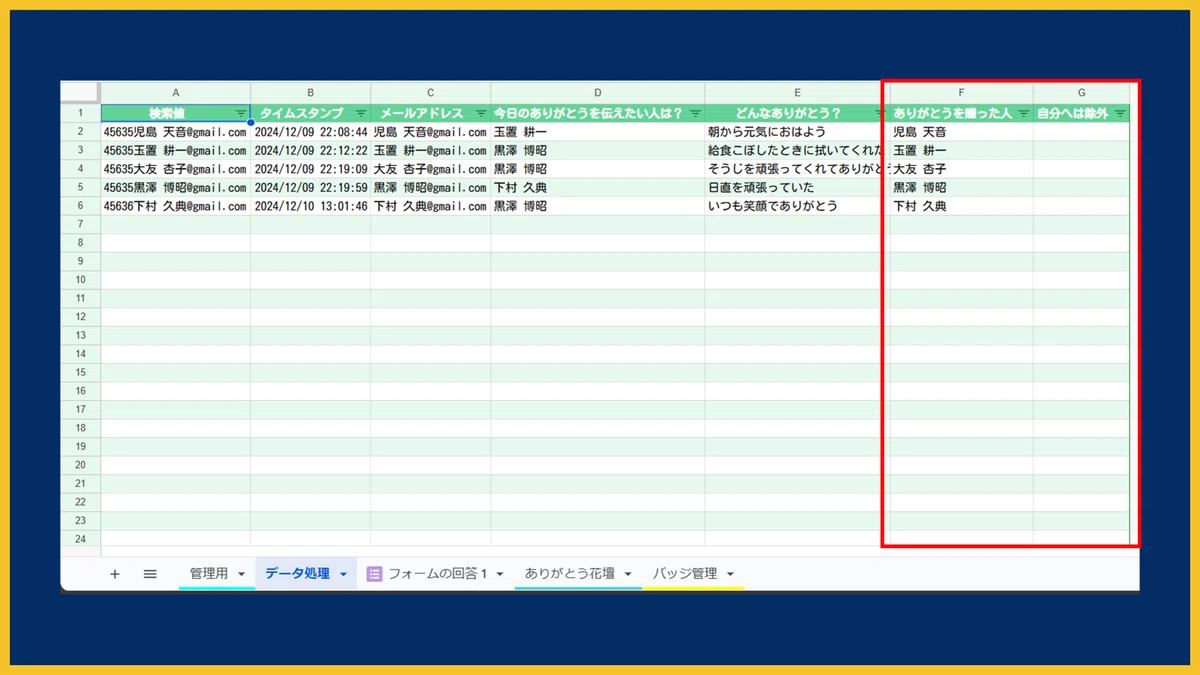1200x675 pixels.
Task: Click timestamp 2024/12/09 22:12:22
Action: pyautogui.click(x=310, y=150)
